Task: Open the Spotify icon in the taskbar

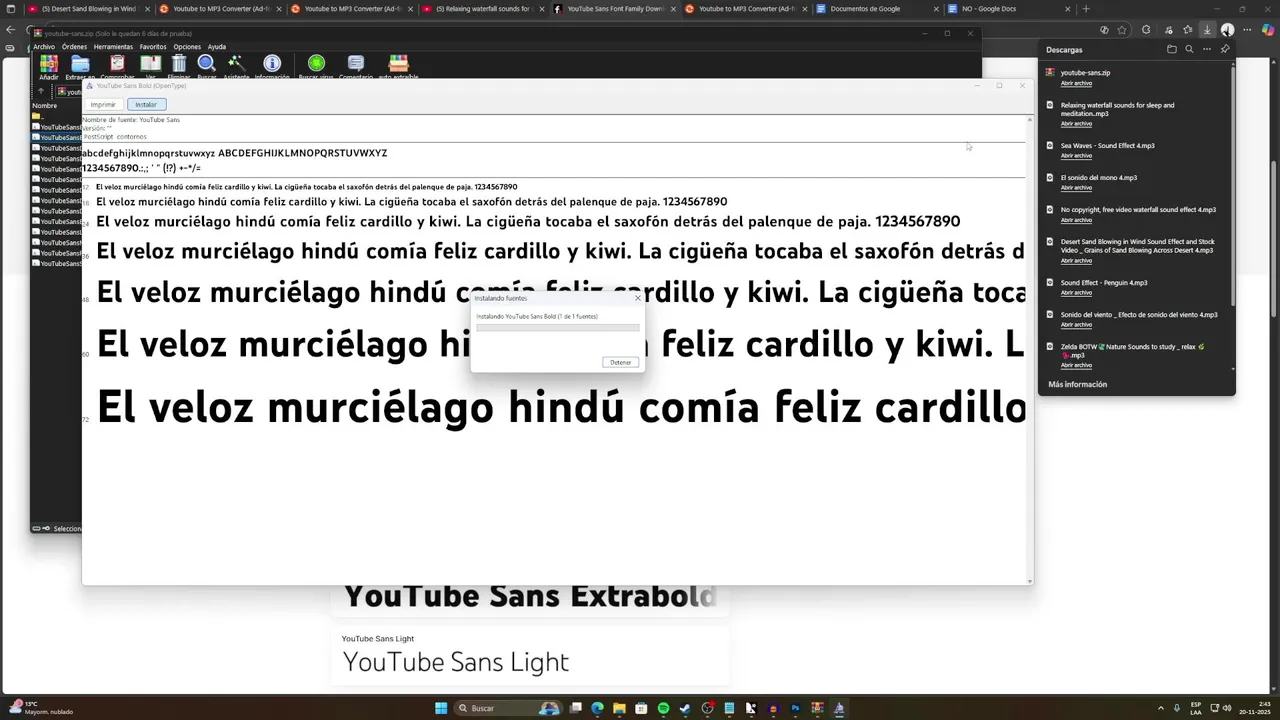Action: click(x=663, y=708)
